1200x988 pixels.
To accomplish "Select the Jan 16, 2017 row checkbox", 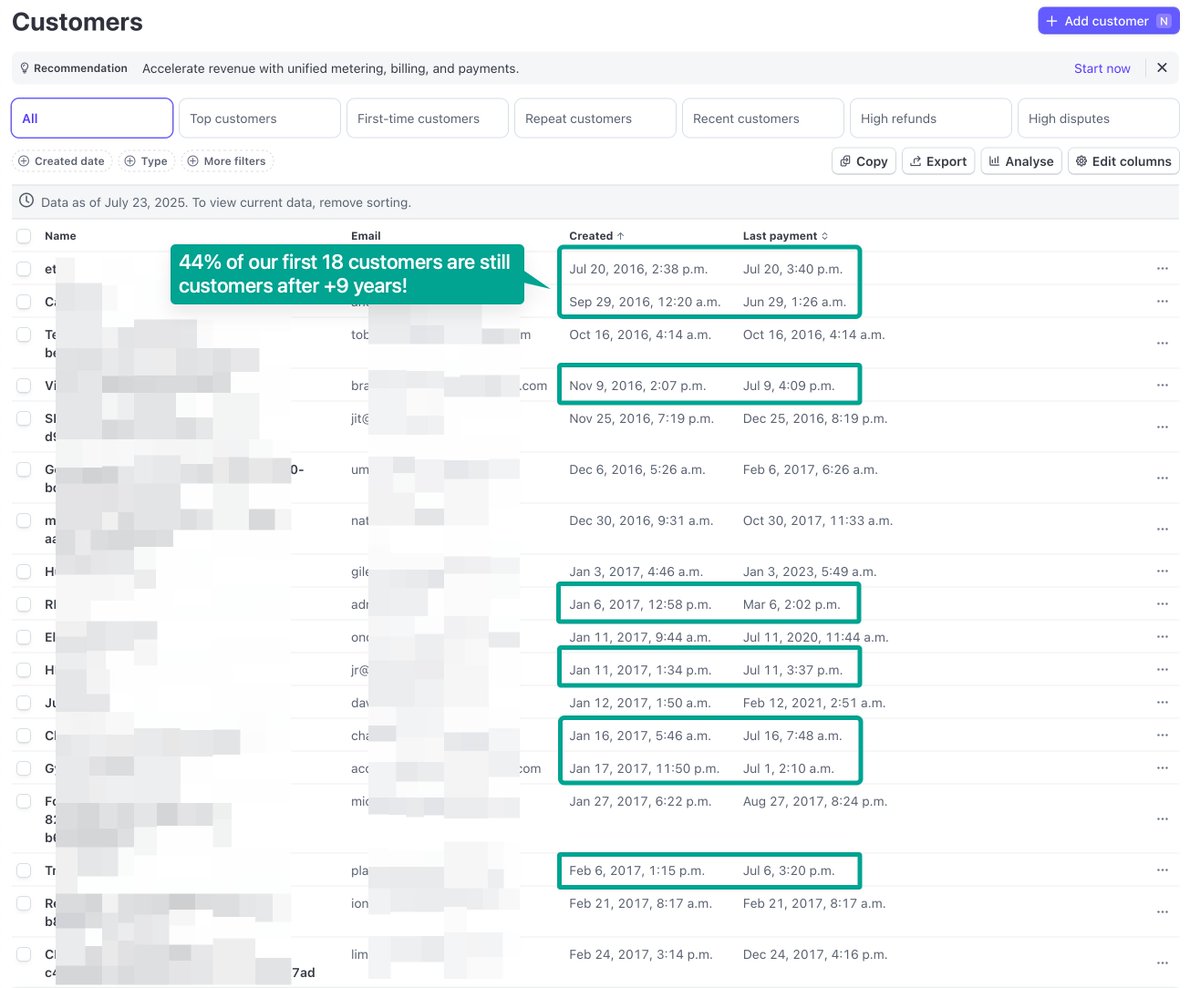I will point(24,735).
